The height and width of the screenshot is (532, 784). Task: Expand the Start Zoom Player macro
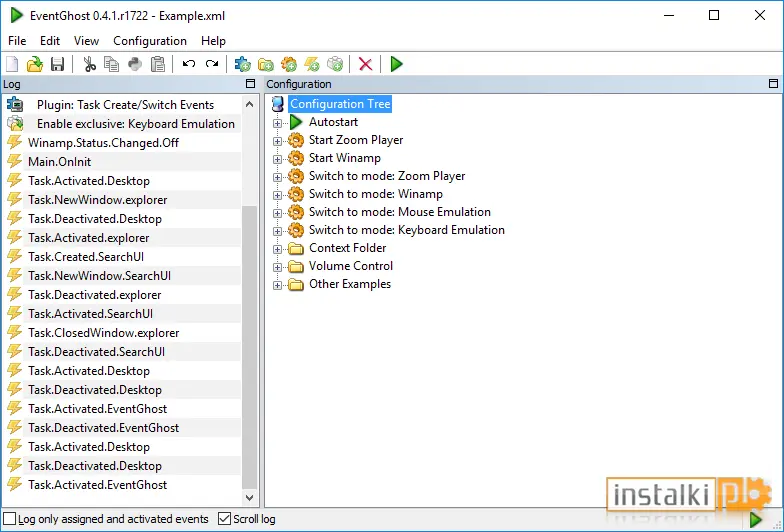[x=277, y=140]
